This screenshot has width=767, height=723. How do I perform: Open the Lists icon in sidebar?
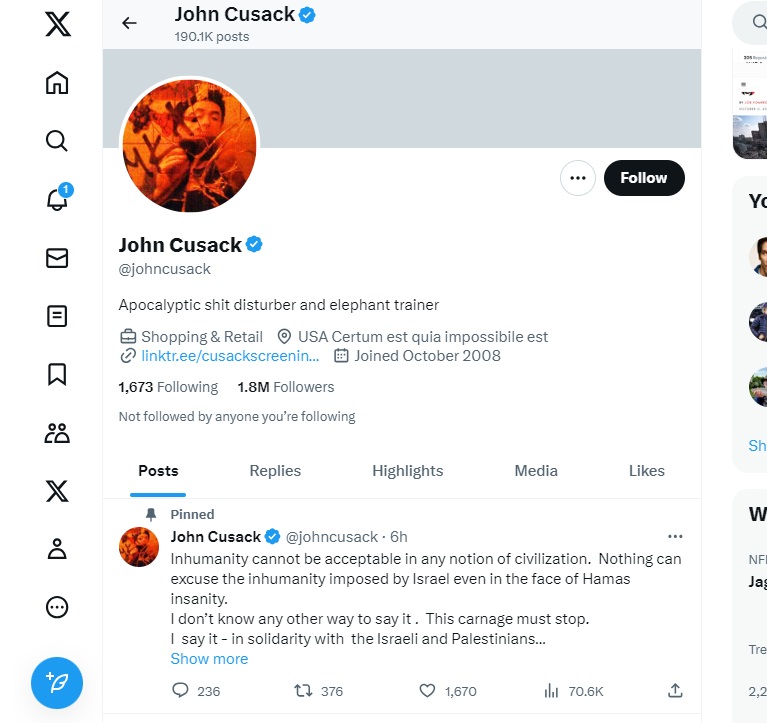coord(57,316)
